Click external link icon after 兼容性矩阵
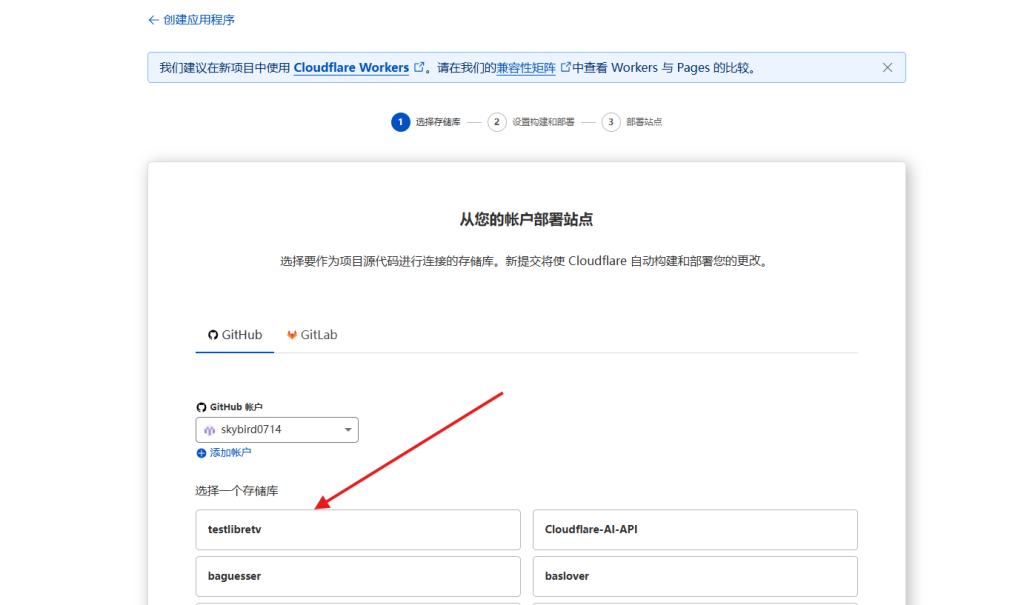 point(566,67)
